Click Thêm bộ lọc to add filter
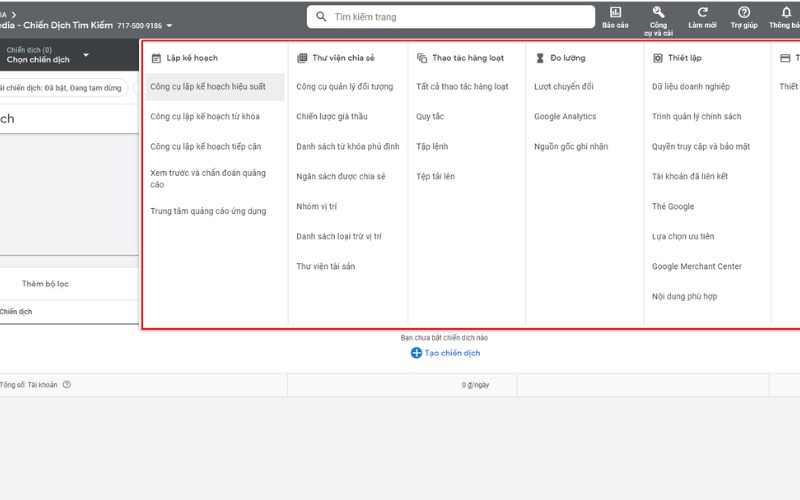The image size is (800, 500). 45,284
